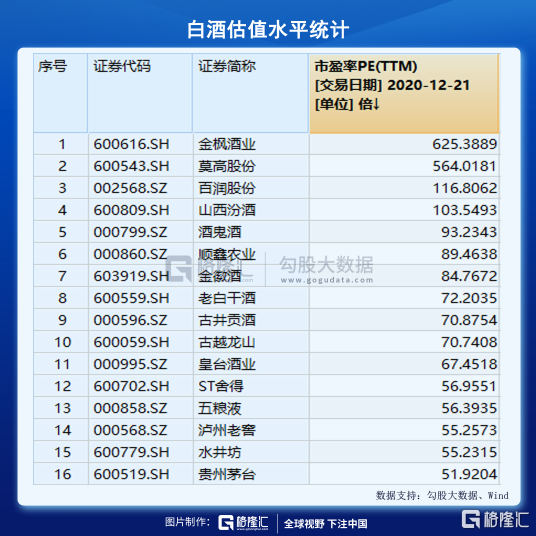The width and height of the screenshot is (536, 536).
Task: Select code cell 000799.SZ
Action: click(140, 232)
